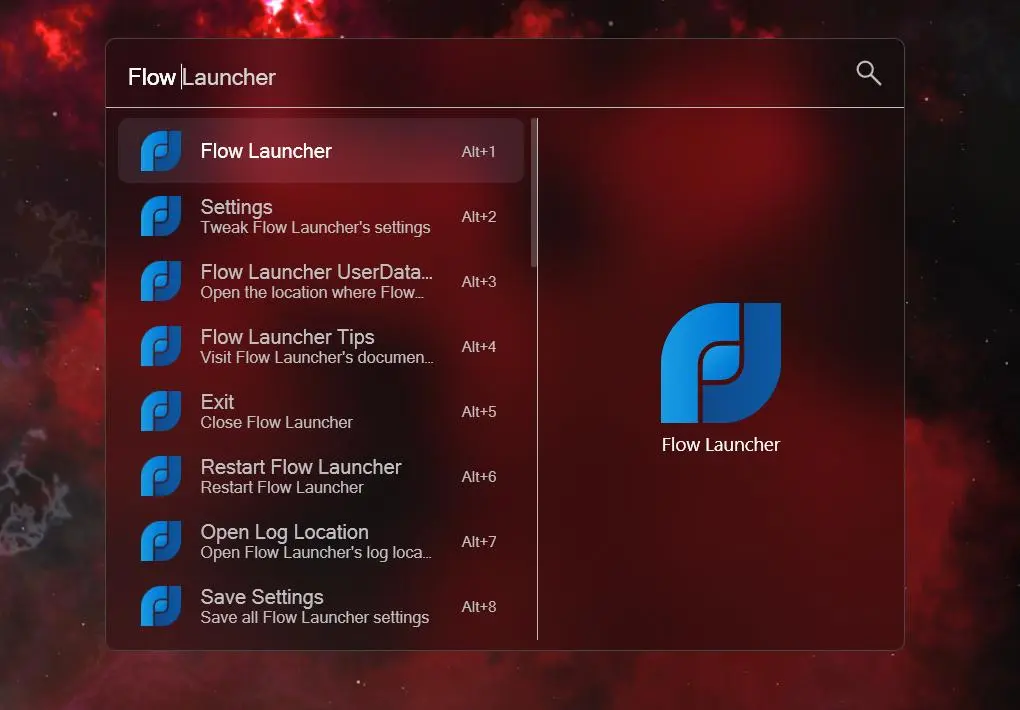Click 'Open the location where Flow...' subtitle
The image size is (1020, 710).
tap(312, 293)
